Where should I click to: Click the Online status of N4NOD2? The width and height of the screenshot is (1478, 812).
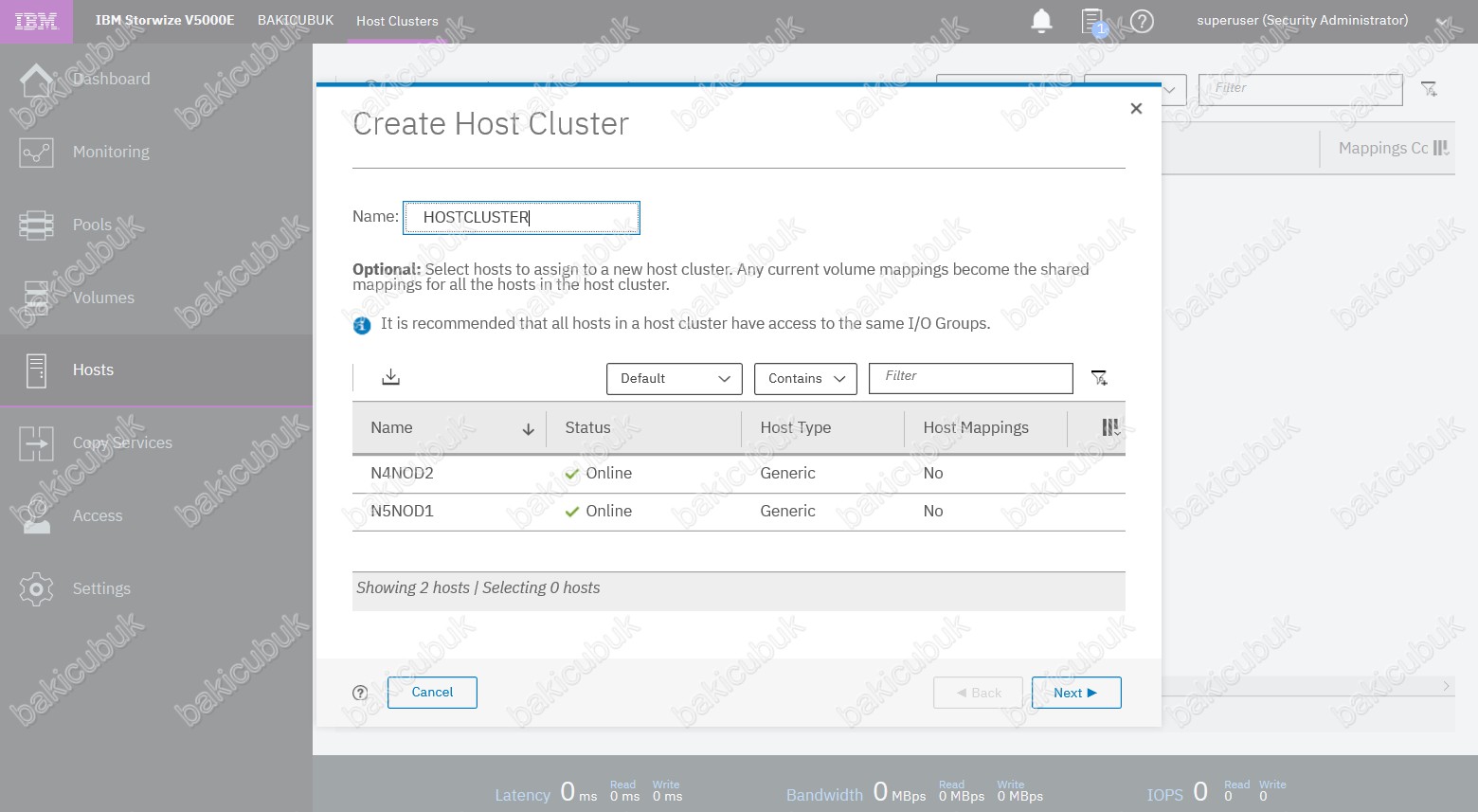point(598,474)
